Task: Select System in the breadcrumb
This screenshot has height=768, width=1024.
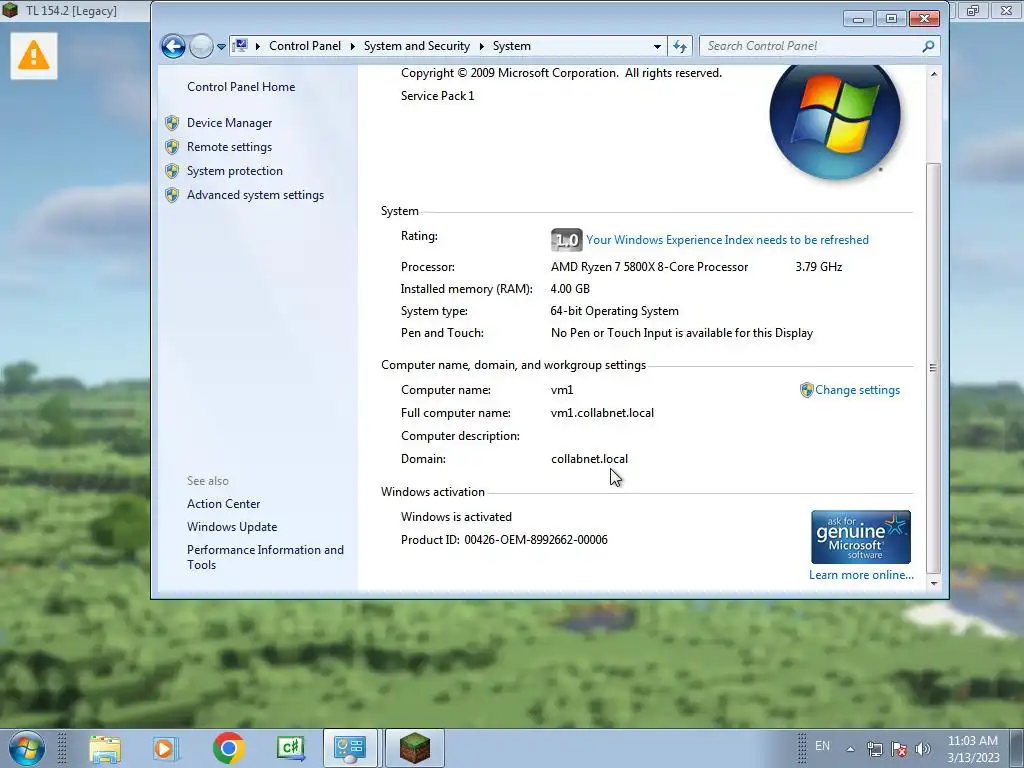Action: 511,46
